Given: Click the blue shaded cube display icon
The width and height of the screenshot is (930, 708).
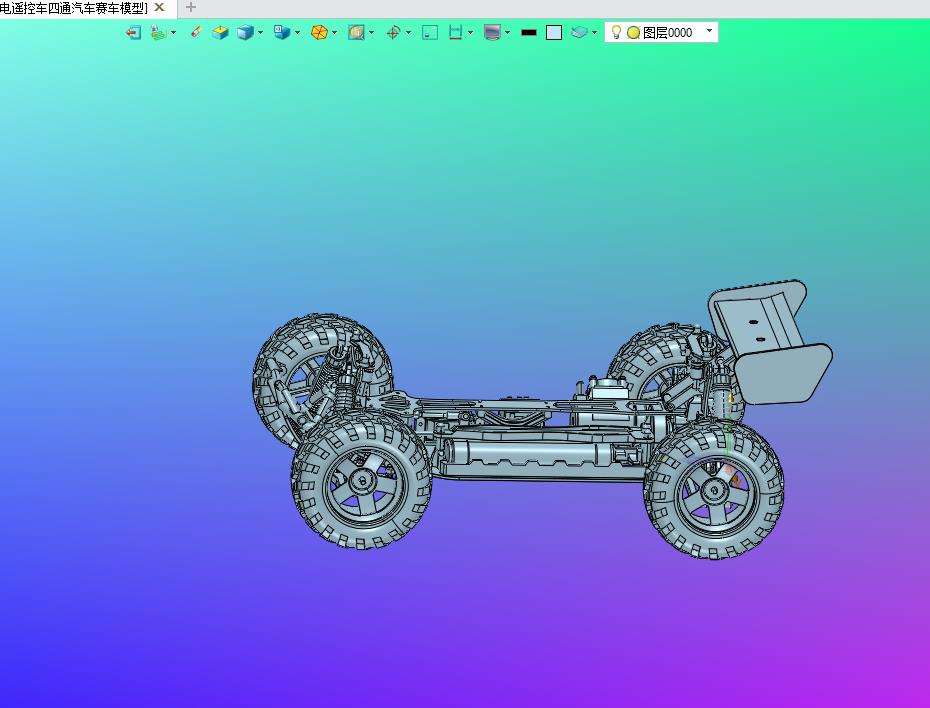Looking at the screenshot, I should point(245,33).
